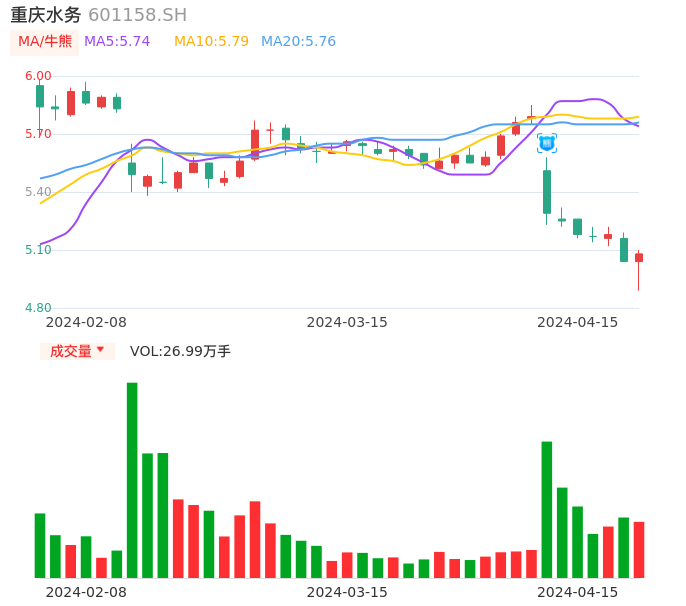
Task: Click the tallest green volume bar
Action: pos(132,480)
